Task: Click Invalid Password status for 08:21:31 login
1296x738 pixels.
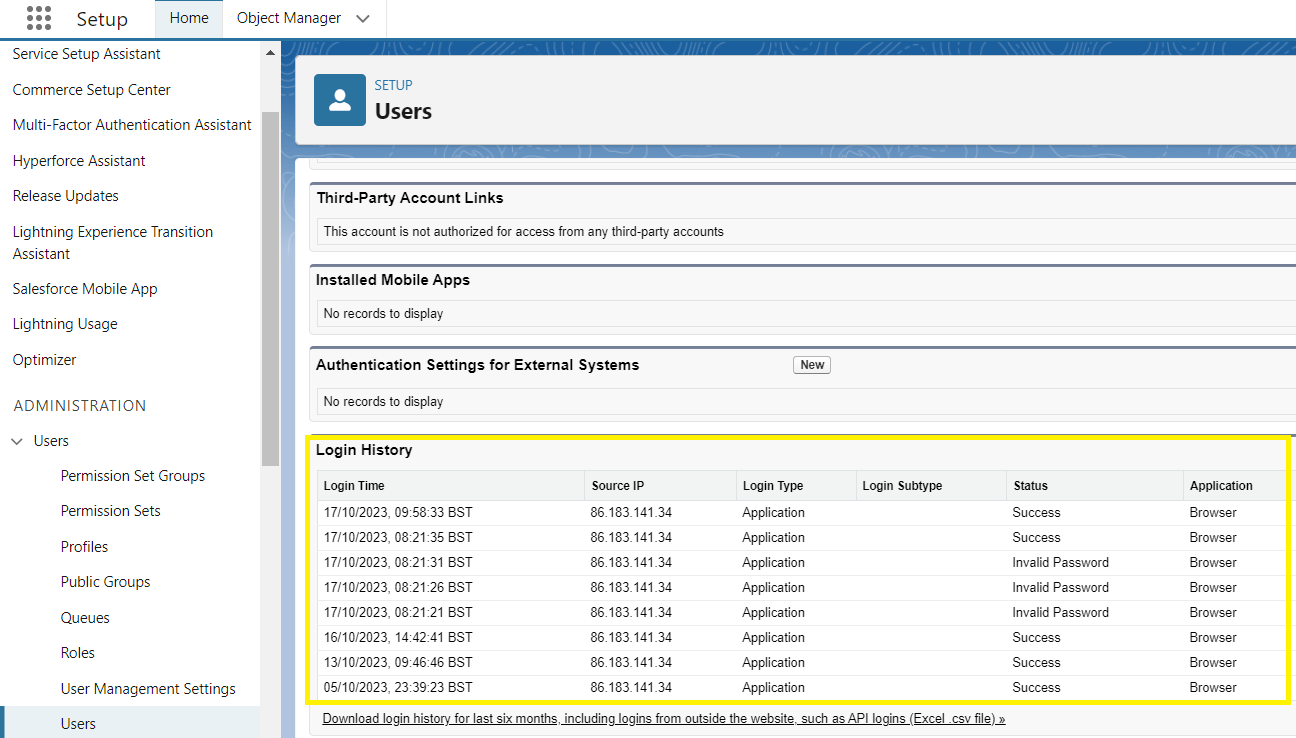Action: tap(1060, 563)
